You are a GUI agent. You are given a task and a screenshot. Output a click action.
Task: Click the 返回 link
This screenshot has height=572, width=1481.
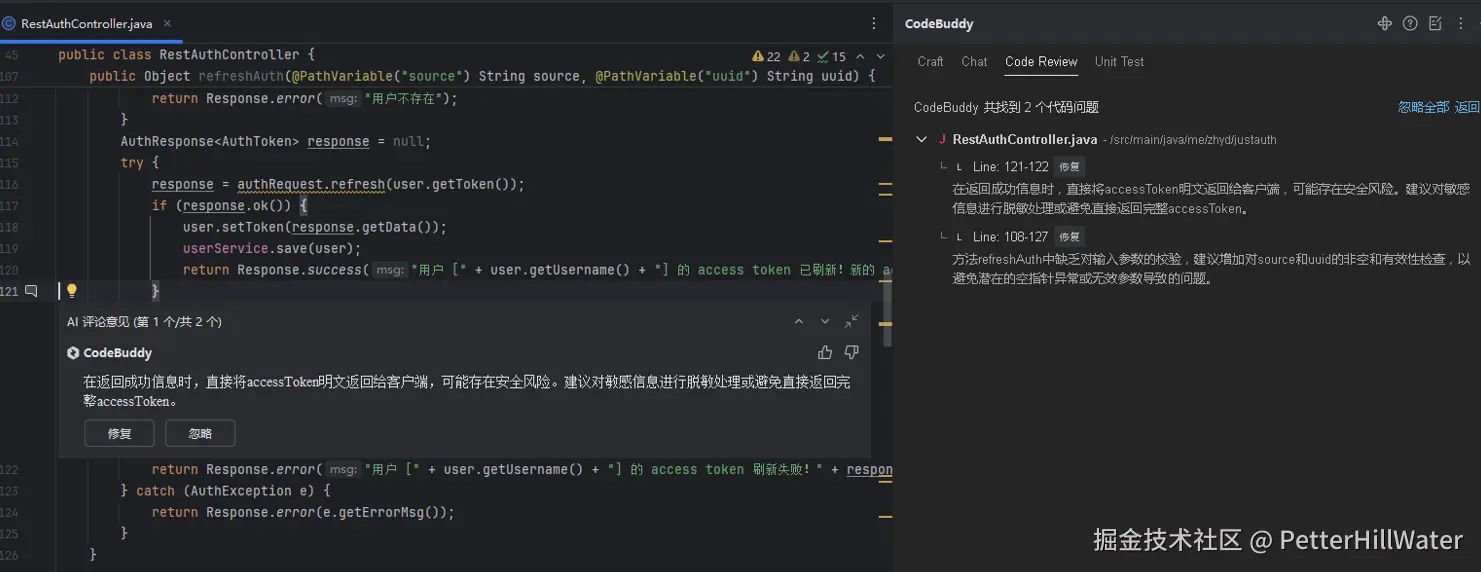click(x=1467, y=107)
